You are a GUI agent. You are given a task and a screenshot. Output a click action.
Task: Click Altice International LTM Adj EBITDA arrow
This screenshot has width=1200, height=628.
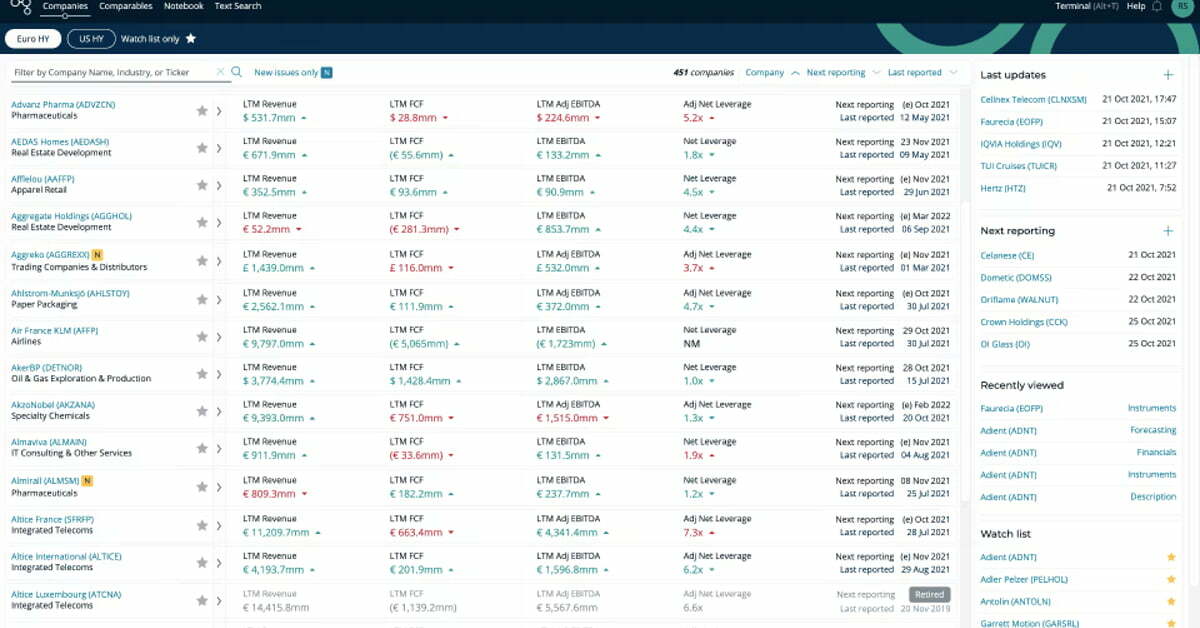point(608,570)
